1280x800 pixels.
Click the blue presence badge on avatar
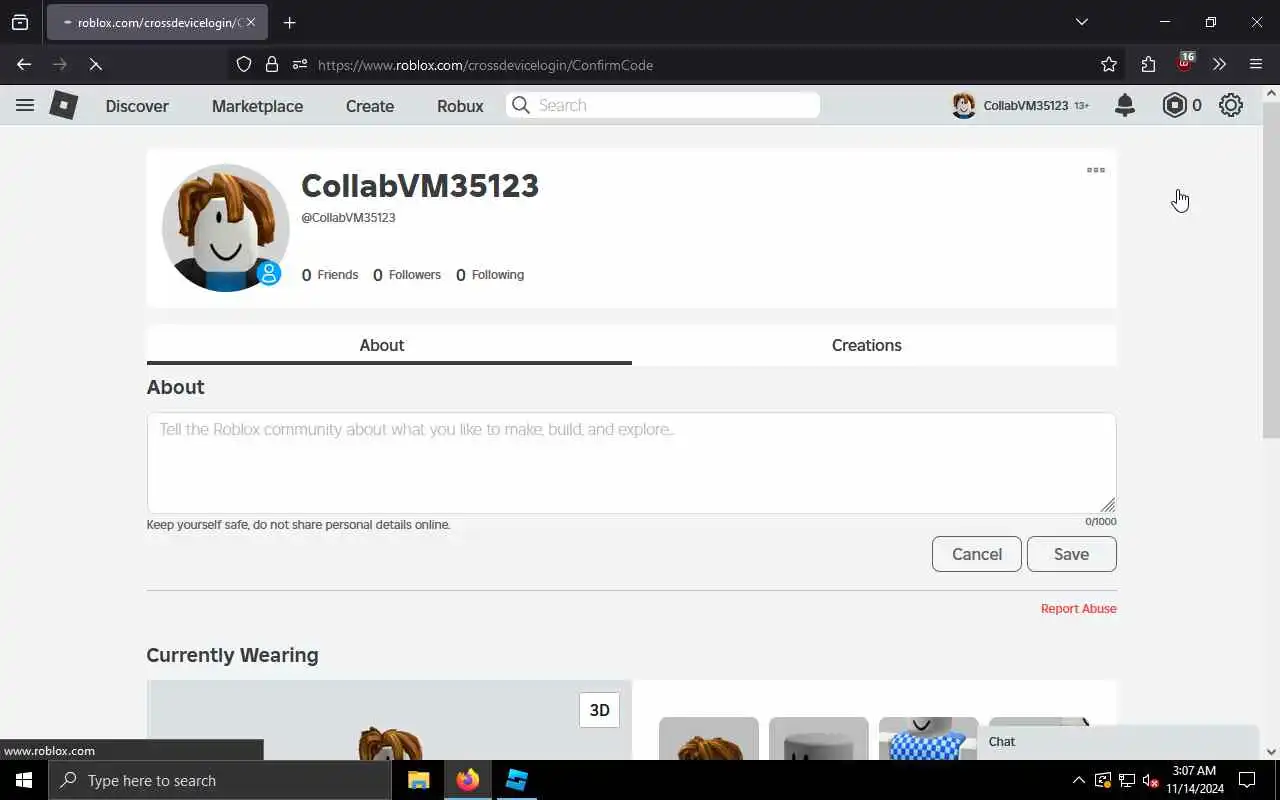(x=269, y=273)
